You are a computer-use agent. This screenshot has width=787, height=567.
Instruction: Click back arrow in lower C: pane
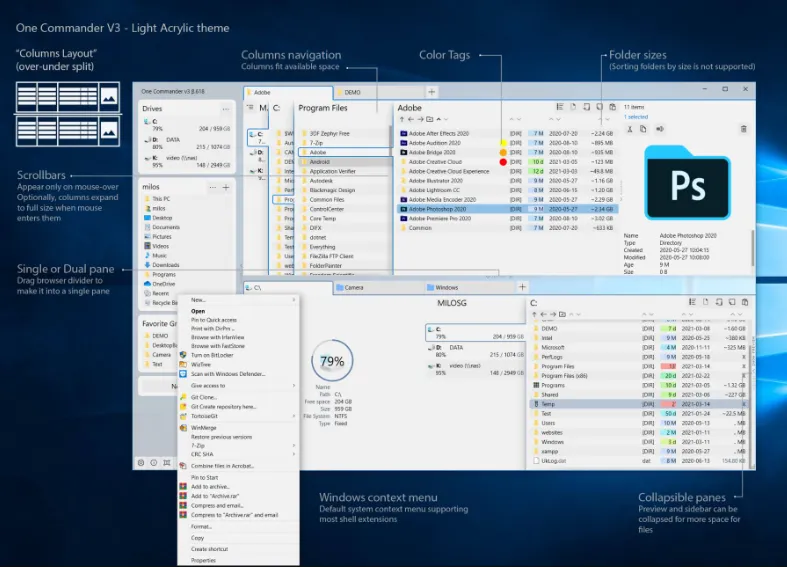[543, 314]
